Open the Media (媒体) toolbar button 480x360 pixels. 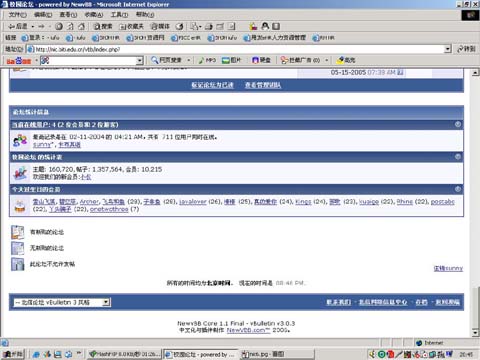click(160, 26)
